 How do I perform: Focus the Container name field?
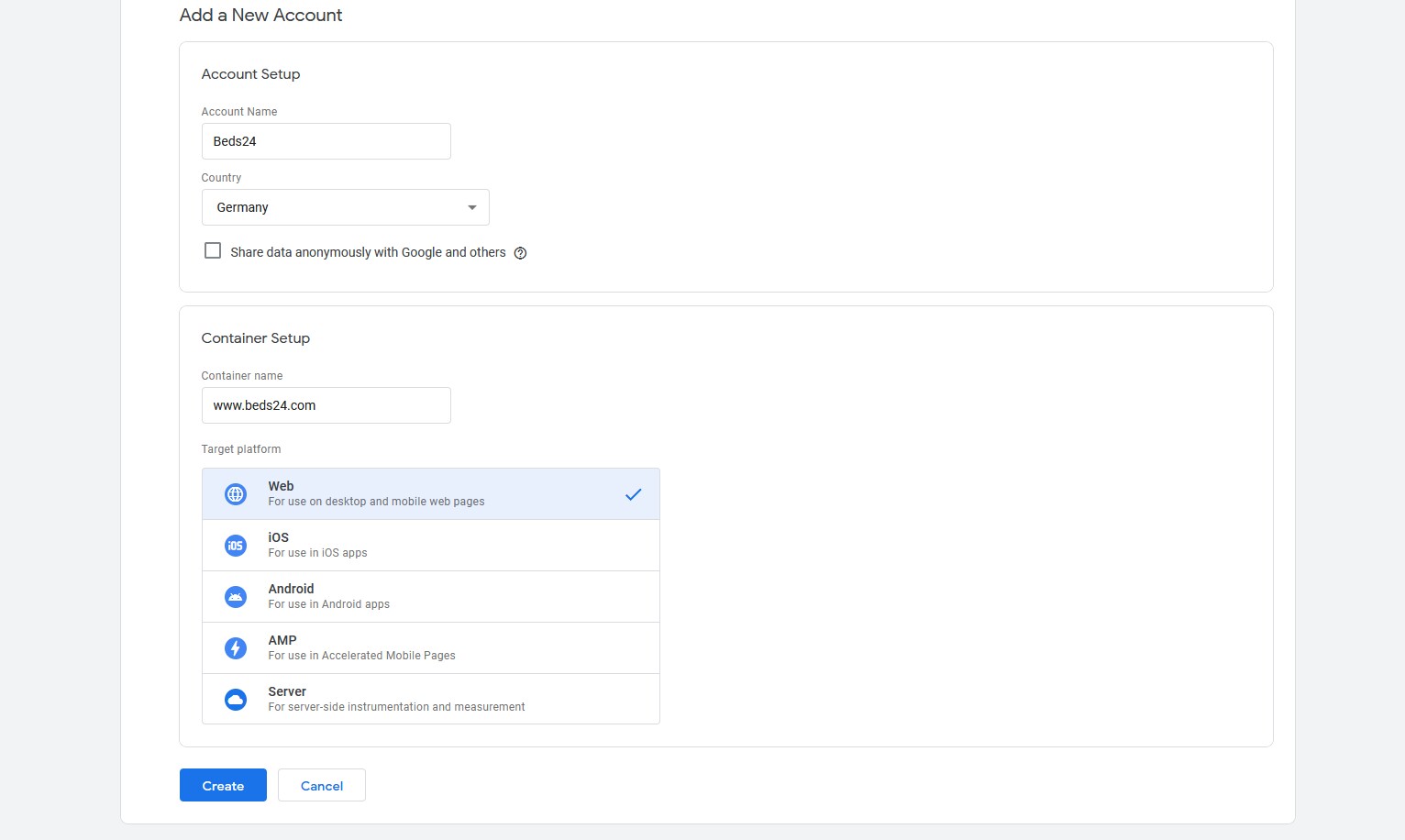coord(326,405)
